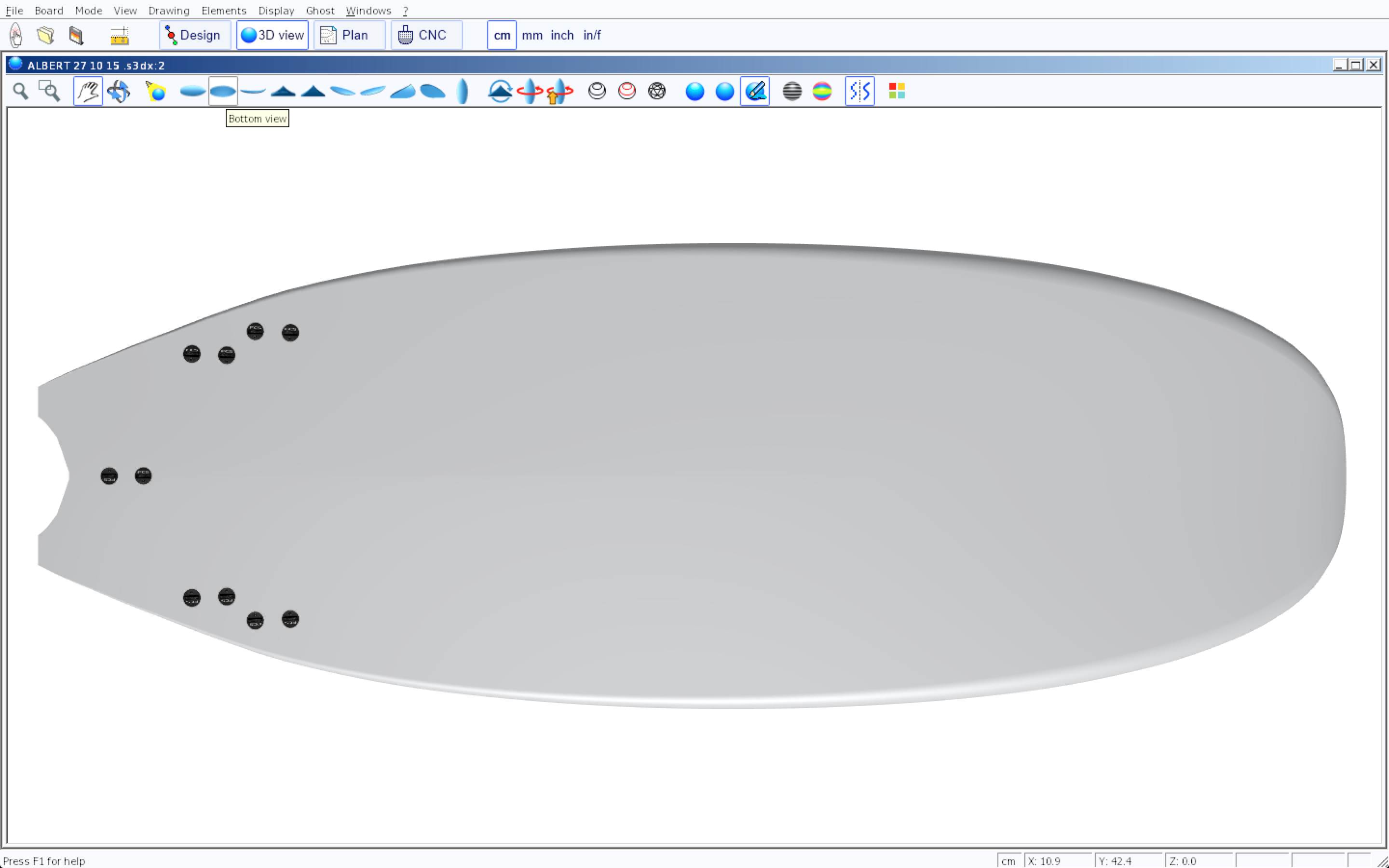Activate the 3D rotate tool
The width and height of the screenshot is (1389, 868).
[x=119, y=91]
